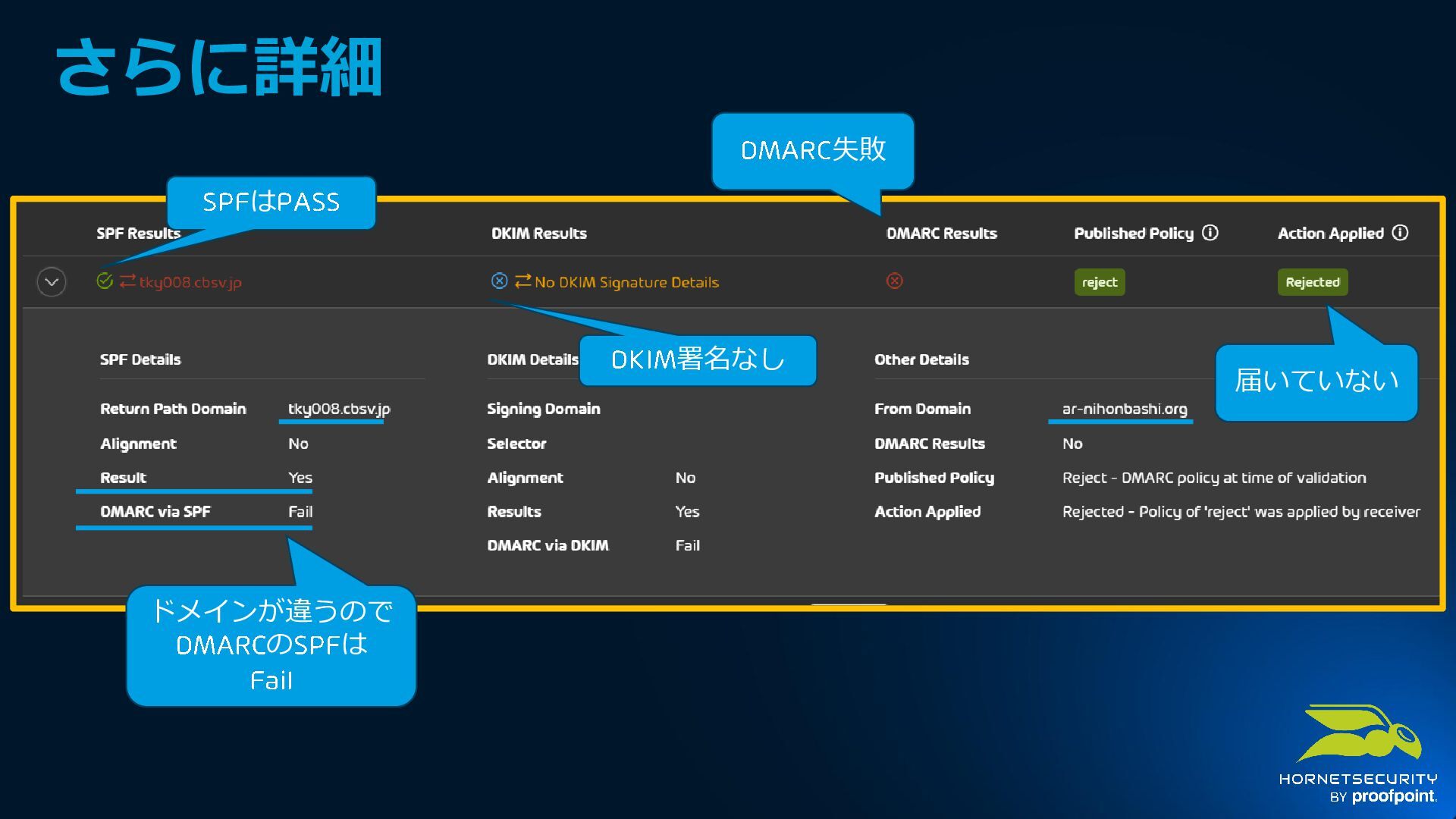1456x819 pixels.
Task: Select the ar-nihonbashi.org From Domain value
Action: pos(1125,409)
